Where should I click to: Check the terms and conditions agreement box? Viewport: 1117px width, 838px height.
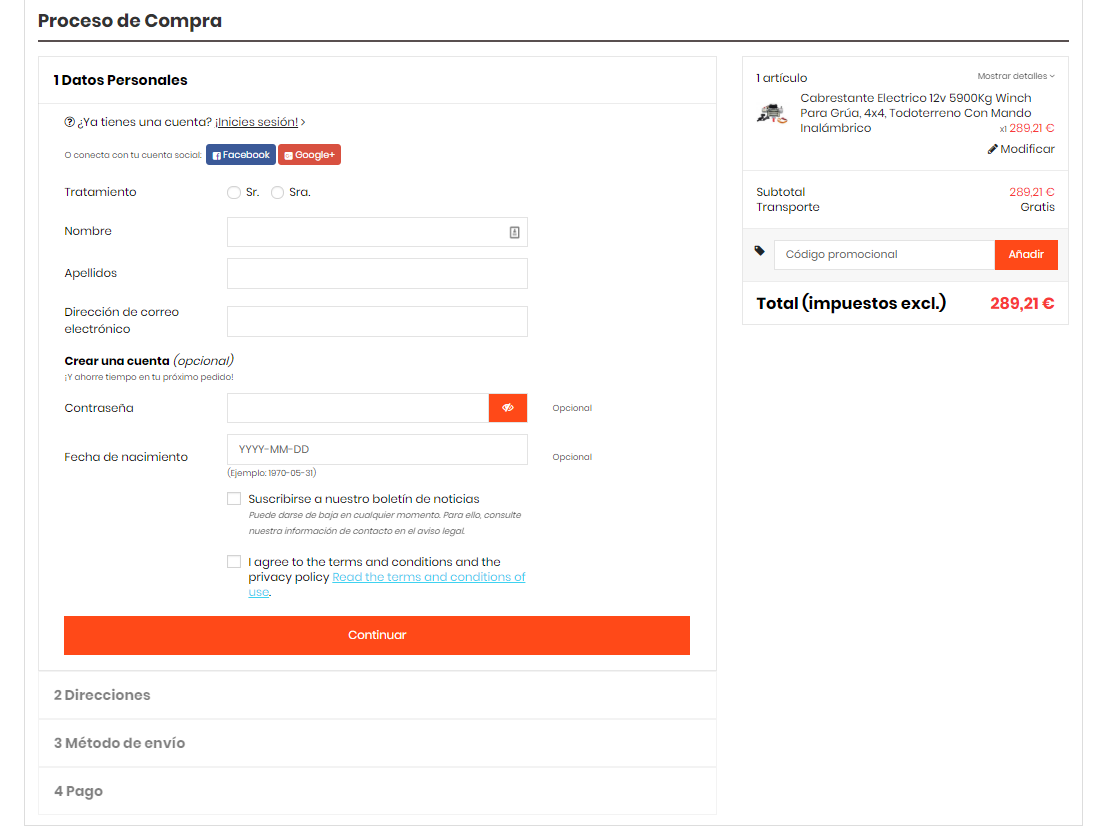click(234, 562)
